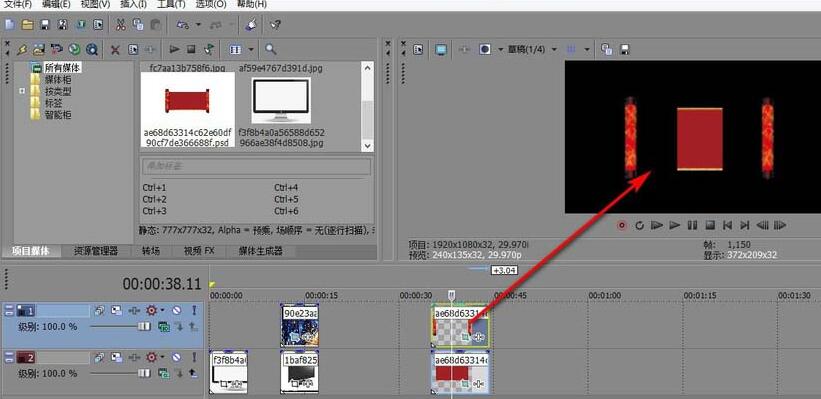Screen dimensions: 821x399
Task: Open the 插入(I) menu
Action: point(133,4)
